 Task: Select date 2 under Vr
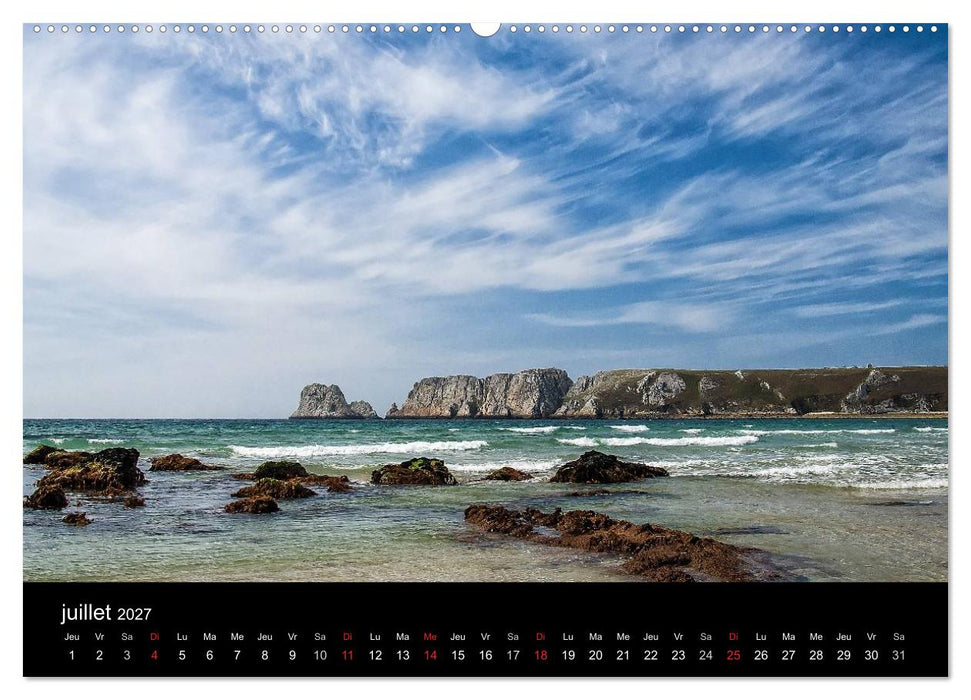click(x=99, y=655)
